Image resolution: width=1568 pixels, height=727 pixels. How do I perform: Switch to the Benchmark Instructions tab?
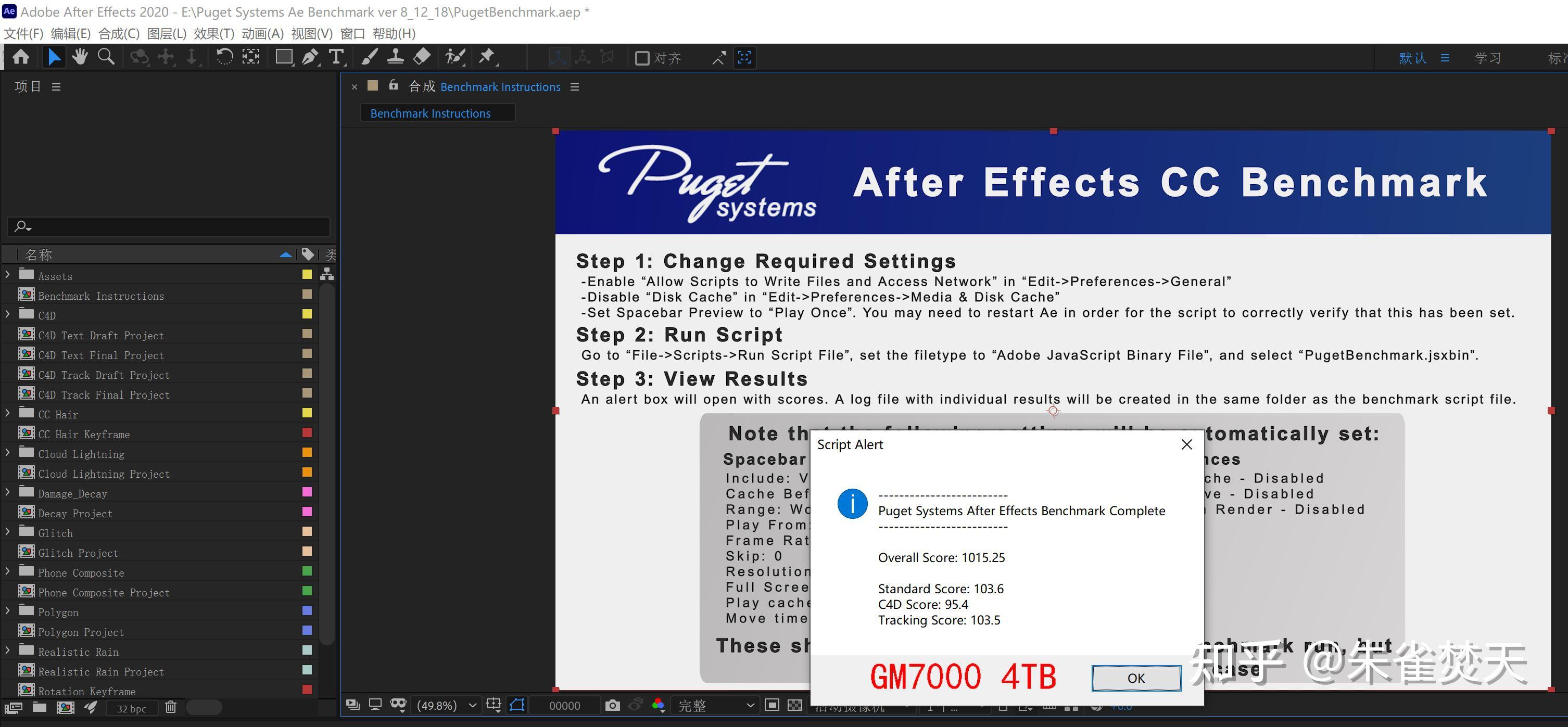(429, 113)
